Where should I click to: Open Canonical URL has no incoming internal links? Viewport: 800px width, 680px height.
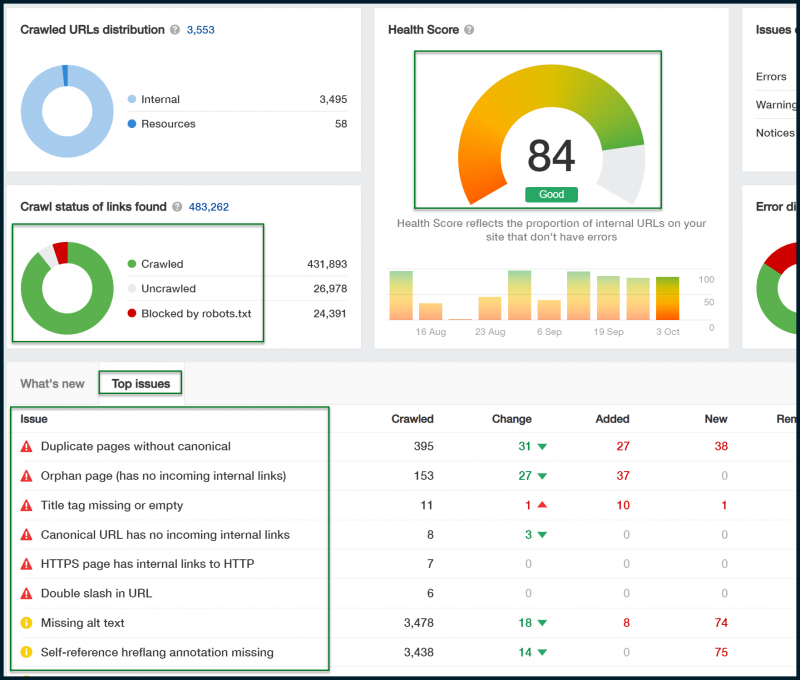tap(165, 535)
